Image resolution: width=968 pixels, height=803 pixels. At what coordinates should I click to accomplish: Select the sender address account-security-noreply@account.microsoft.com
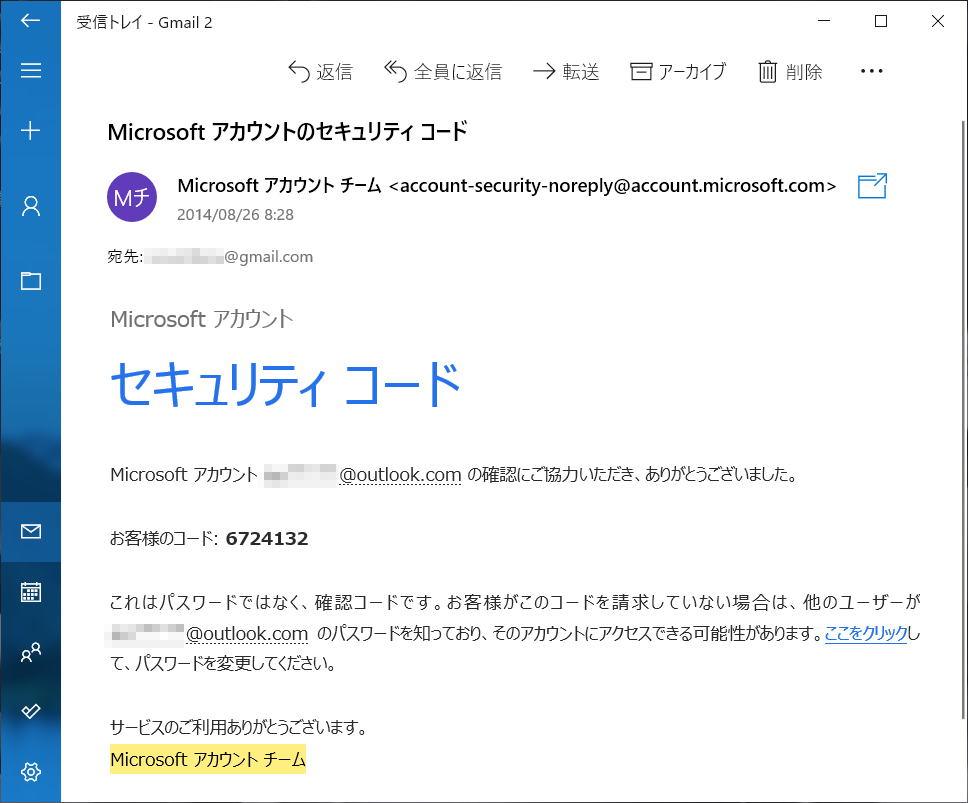612,186
